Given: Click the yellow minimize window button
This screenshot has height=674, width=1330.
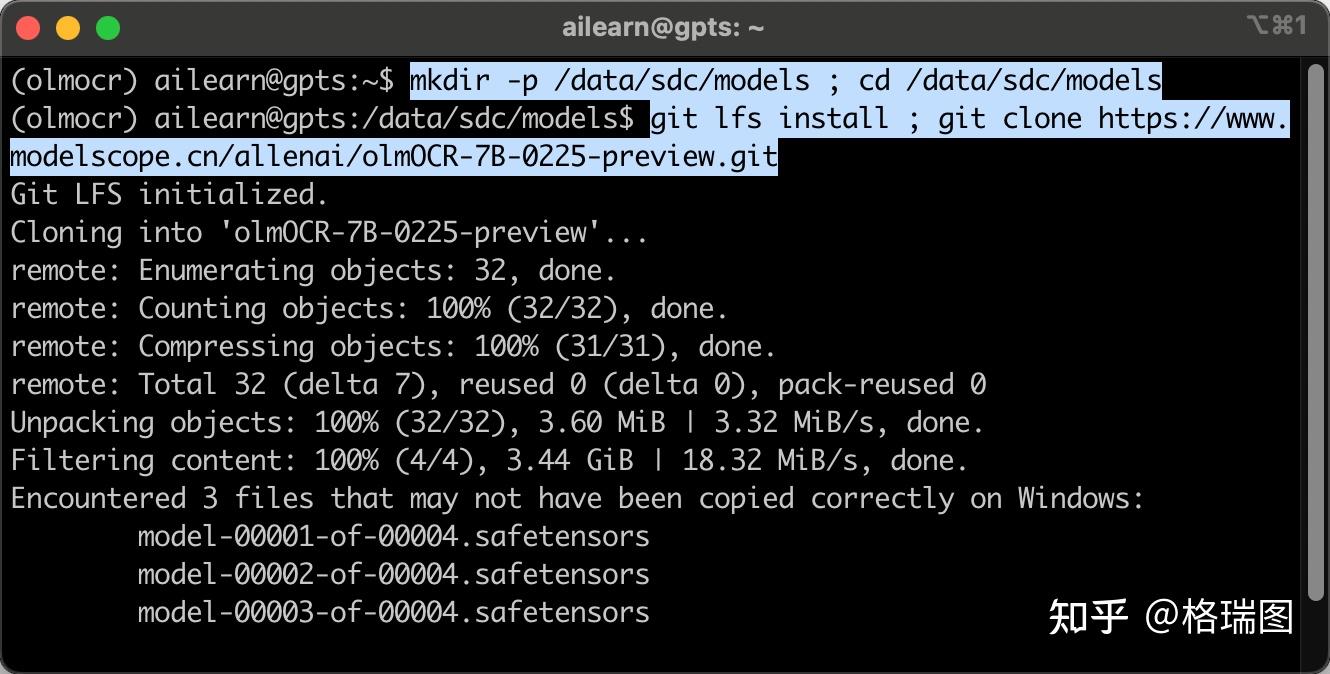Looking at the screenshot, I should click(68, 27).
